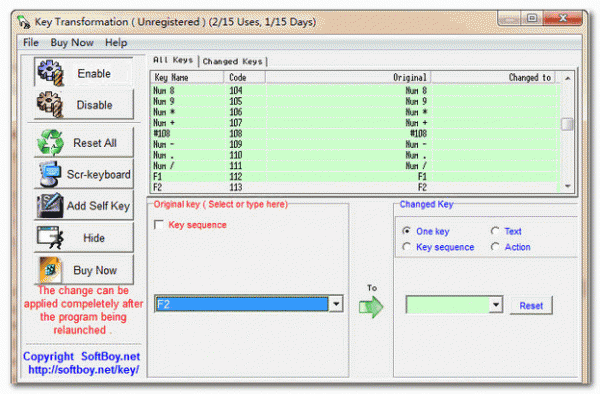Select the F1 row in the key list
The image size is (600, 394).
coord(355,176)
